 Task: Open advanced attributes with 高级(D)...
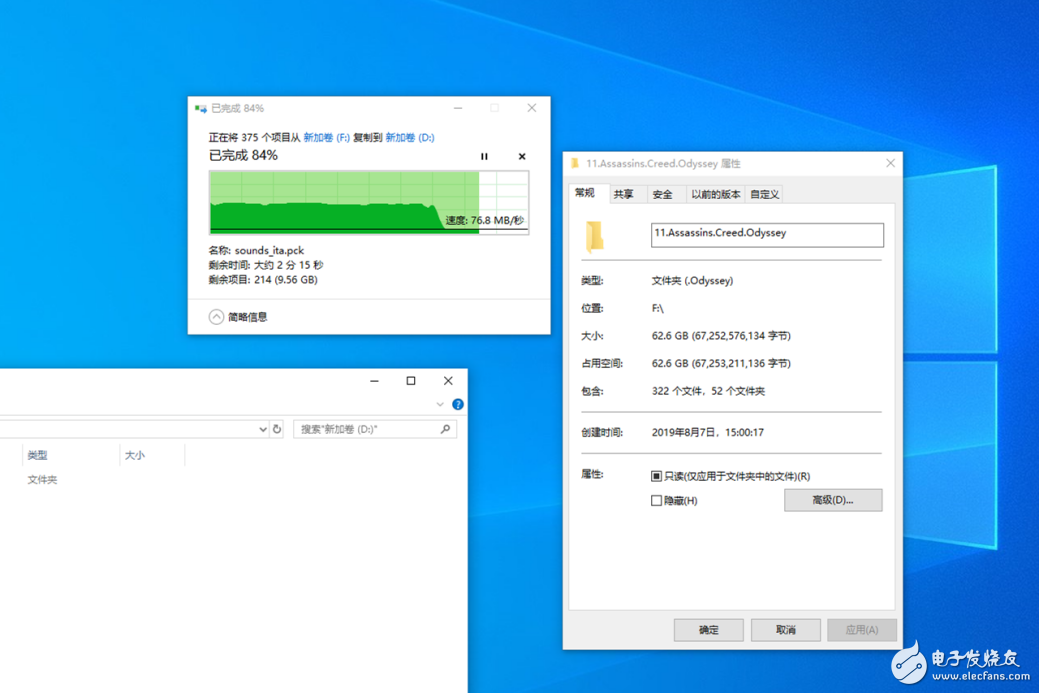coord(833,500)
